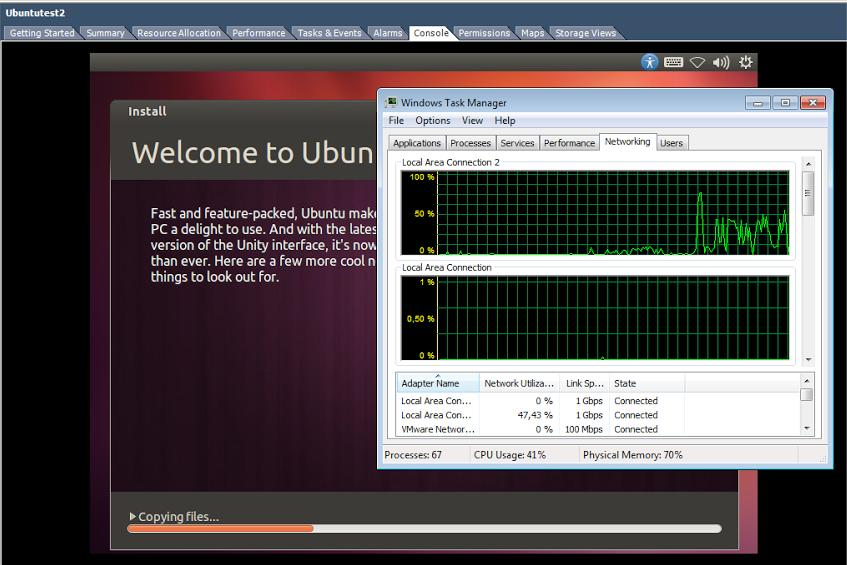Open the Storage Views tab
The height and width of the screenshot is (565, 847).
[586, 33]
